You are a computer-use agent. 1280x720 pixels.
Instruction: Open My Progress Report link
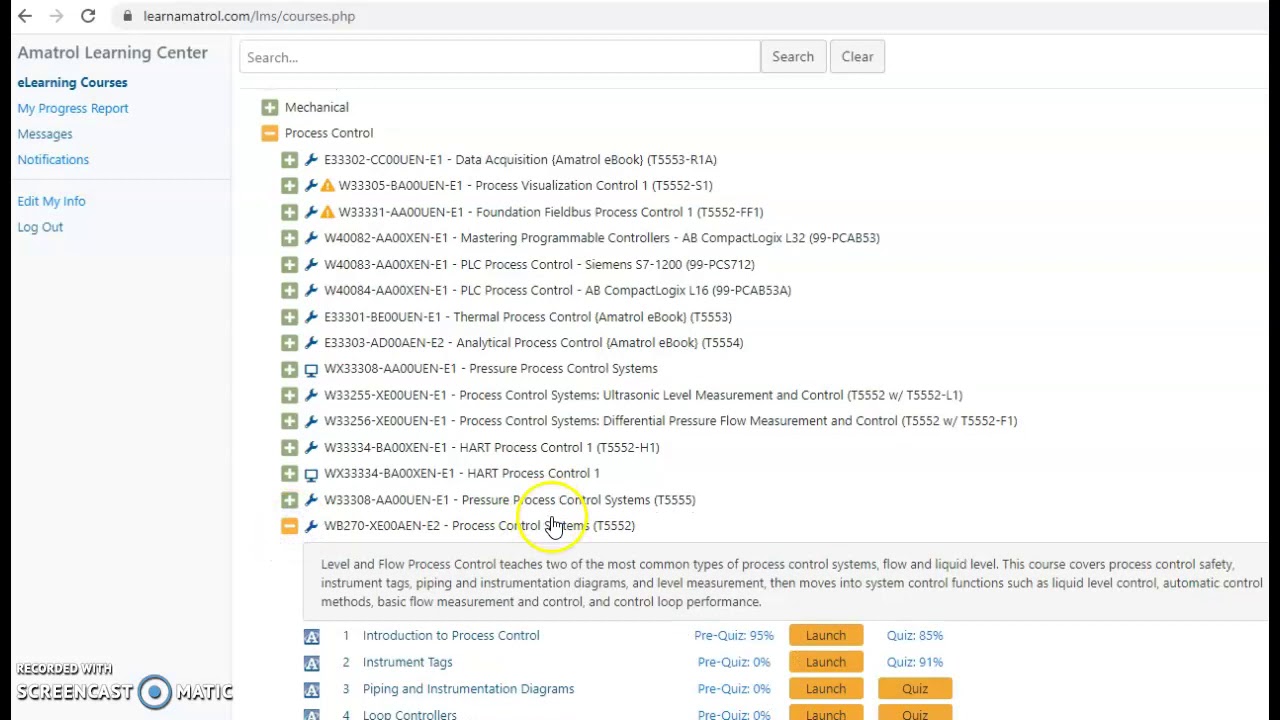(x=73, y=108)
